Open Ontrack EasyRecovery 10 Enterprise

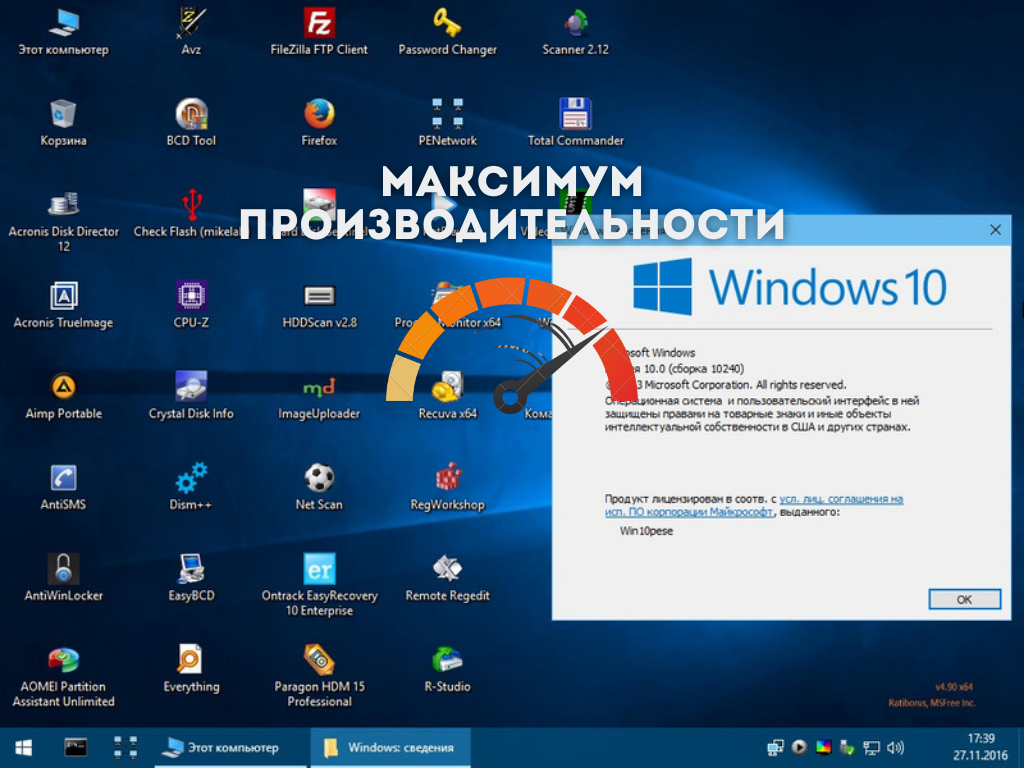point(319,585)
